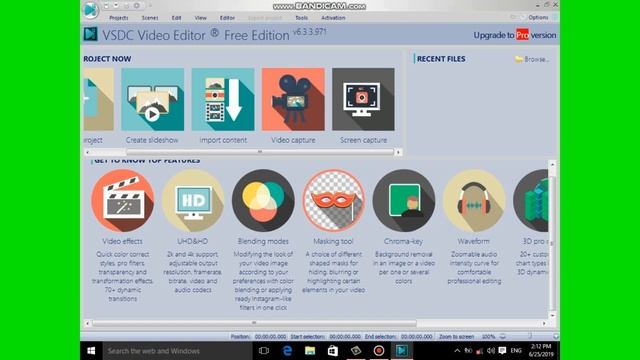This screenshot has height=360, width=640.
Task: Show hidden system tray icons chevron
Action: [x=457, y=351]
